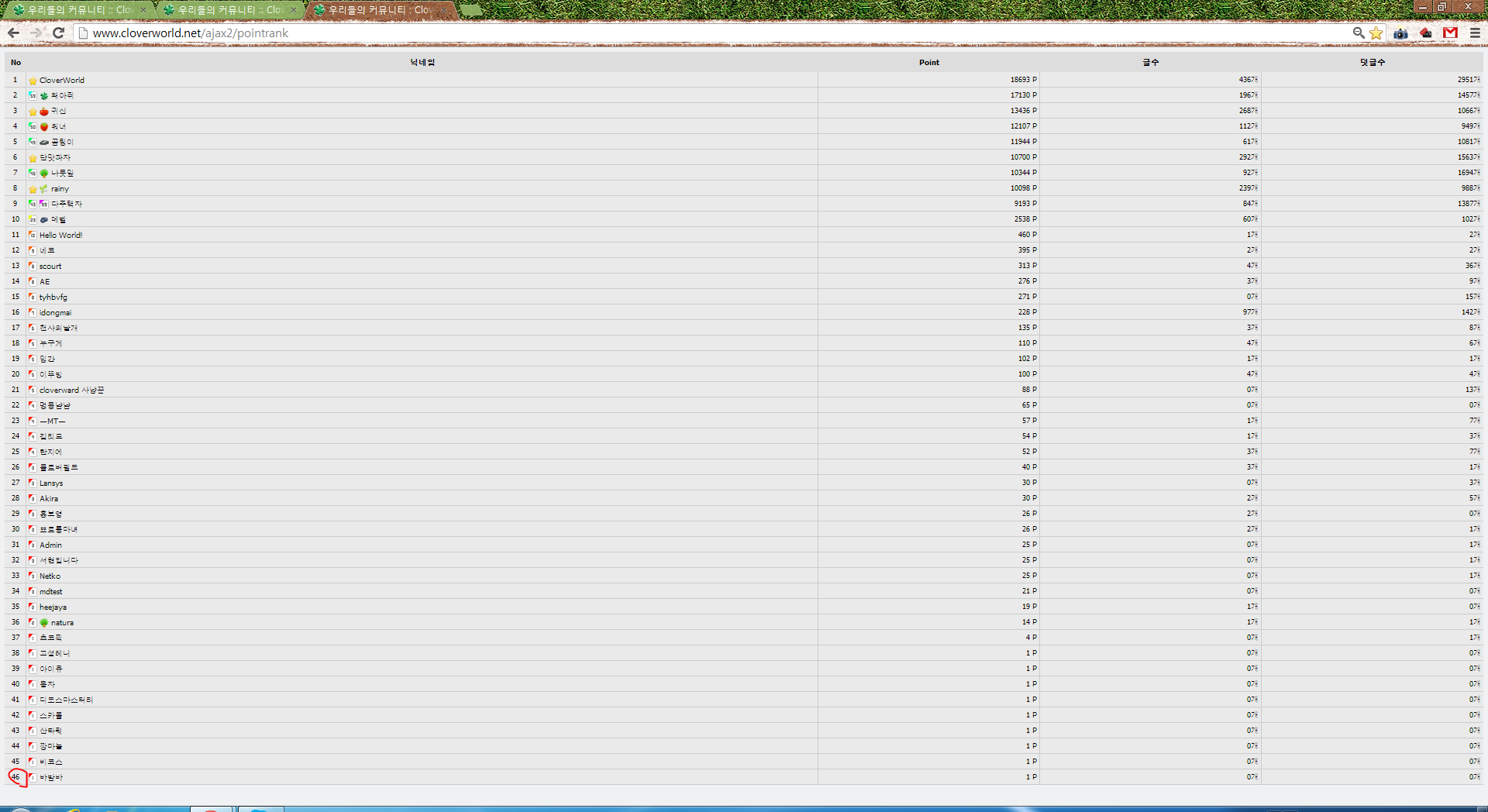Screen dimensions: 1488x812
Task: Switch to the second browser tab
Action: coord(229,10)
